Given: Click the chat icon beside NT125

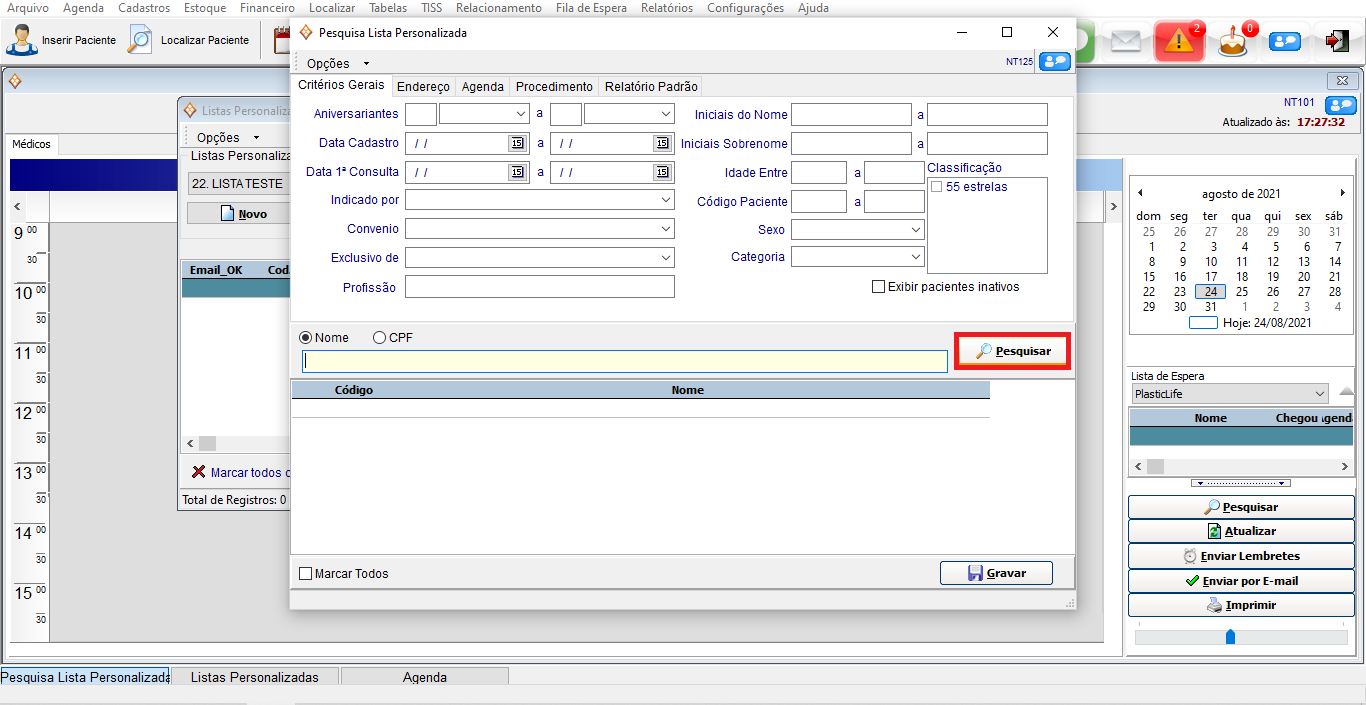Looking at the screenshot, I should pos(1054,61).
